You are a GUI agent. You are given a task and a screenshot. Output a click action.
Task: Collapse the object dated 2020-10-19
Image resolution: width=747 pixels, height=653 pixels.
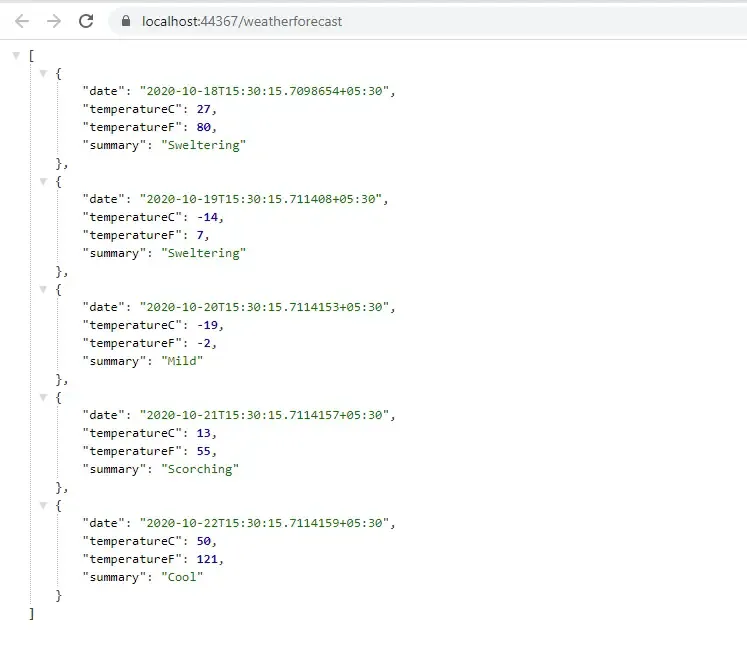pos(43,181)
